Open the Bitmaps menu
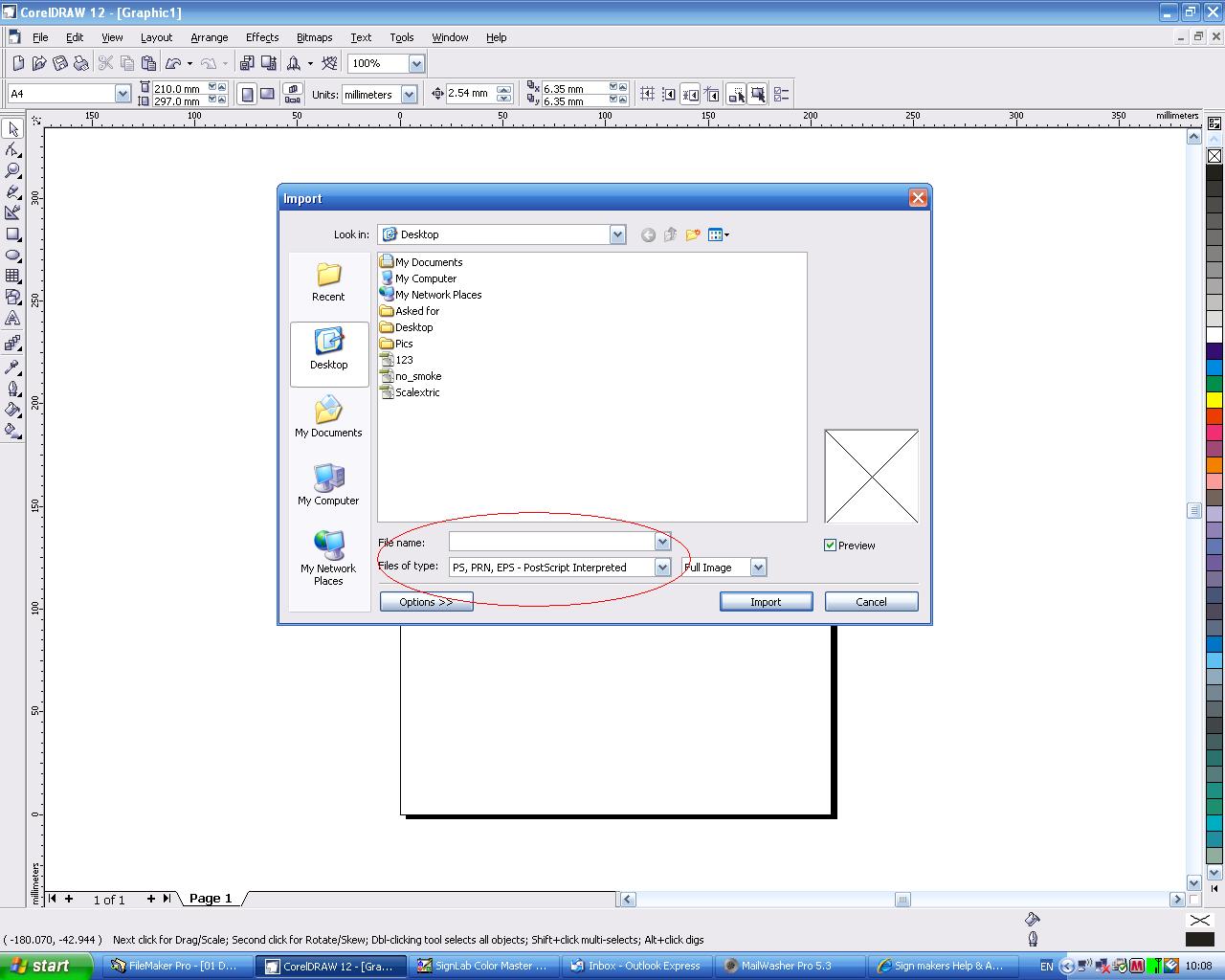The height and width of the screenshot is (980, 1225). pyautogui.click(x=314, y=37)
